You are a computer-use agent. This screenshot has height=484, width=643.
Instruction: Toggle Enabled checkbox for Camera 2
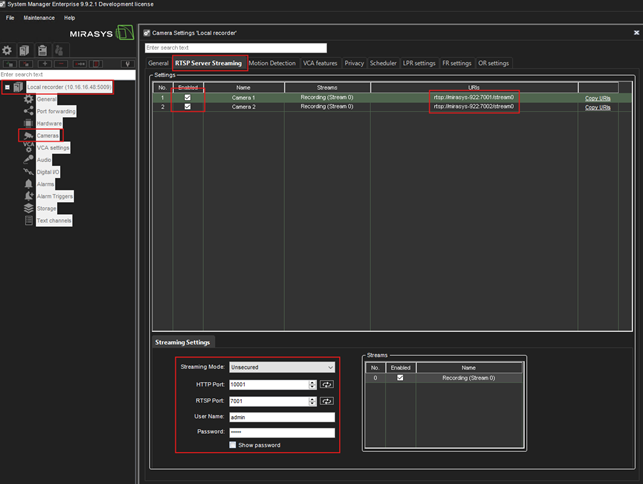(x=187, y=106)
